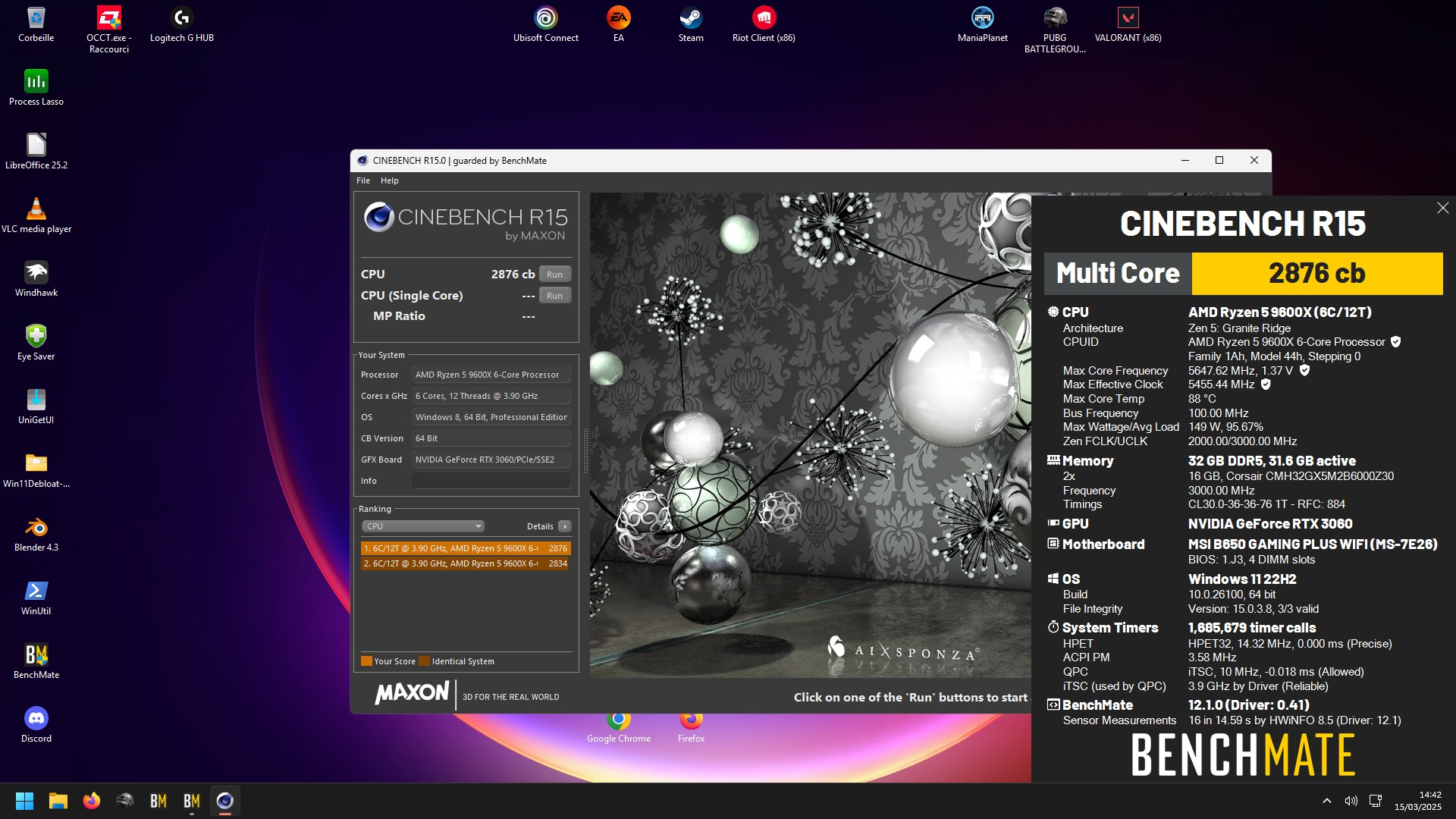Image resolution: width=1456 pixels, height=819 pixels.
Task: Click the GFX Board field
Action: [491, 460]
